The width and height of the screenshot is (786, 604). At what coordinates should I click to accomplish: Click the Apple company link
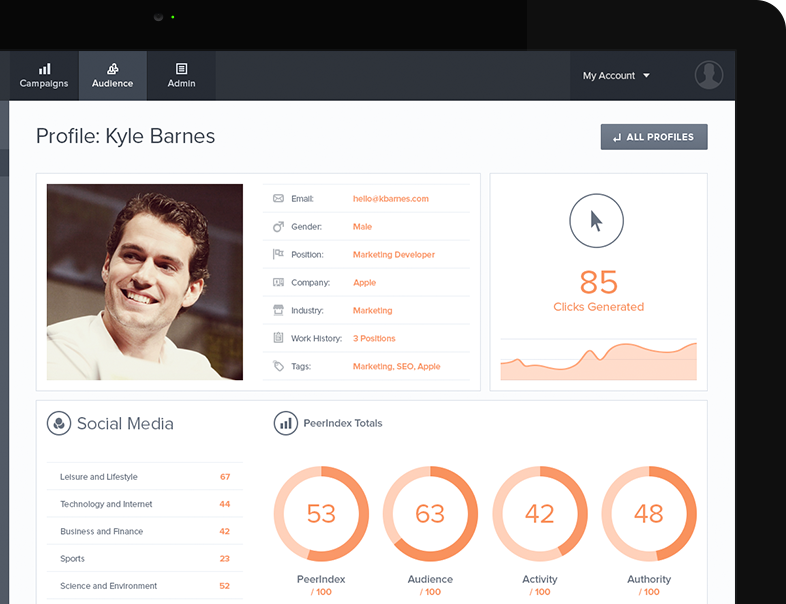364,283
